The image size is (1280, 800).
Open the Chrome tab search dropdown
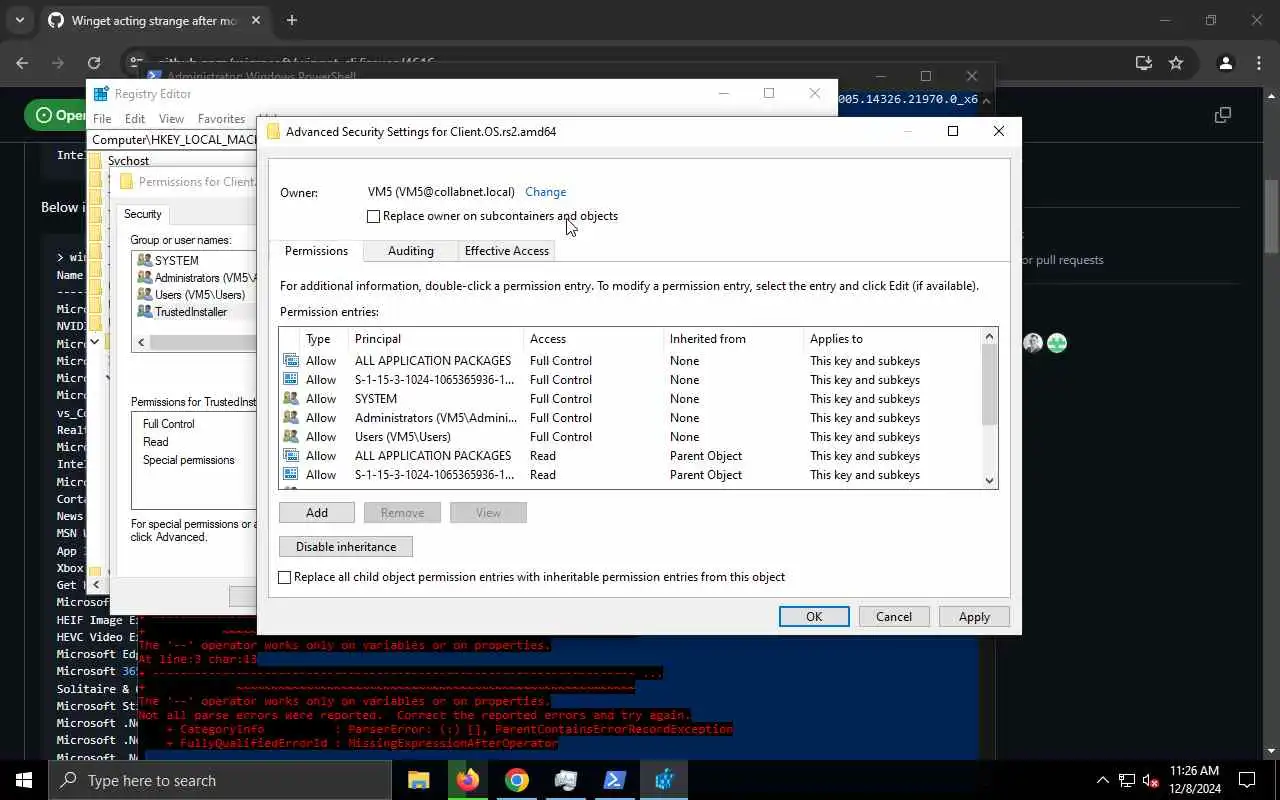19,20
